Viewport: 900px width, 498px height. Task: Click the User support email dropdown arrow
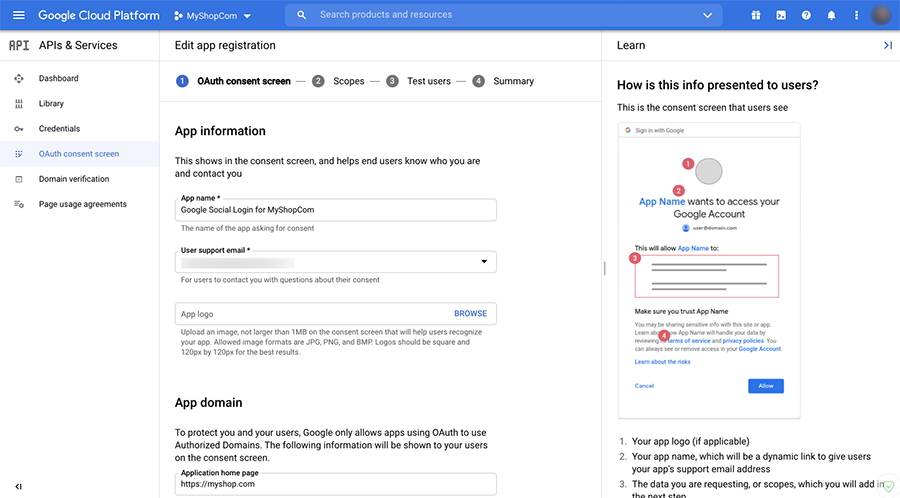[x=484, y=262]
